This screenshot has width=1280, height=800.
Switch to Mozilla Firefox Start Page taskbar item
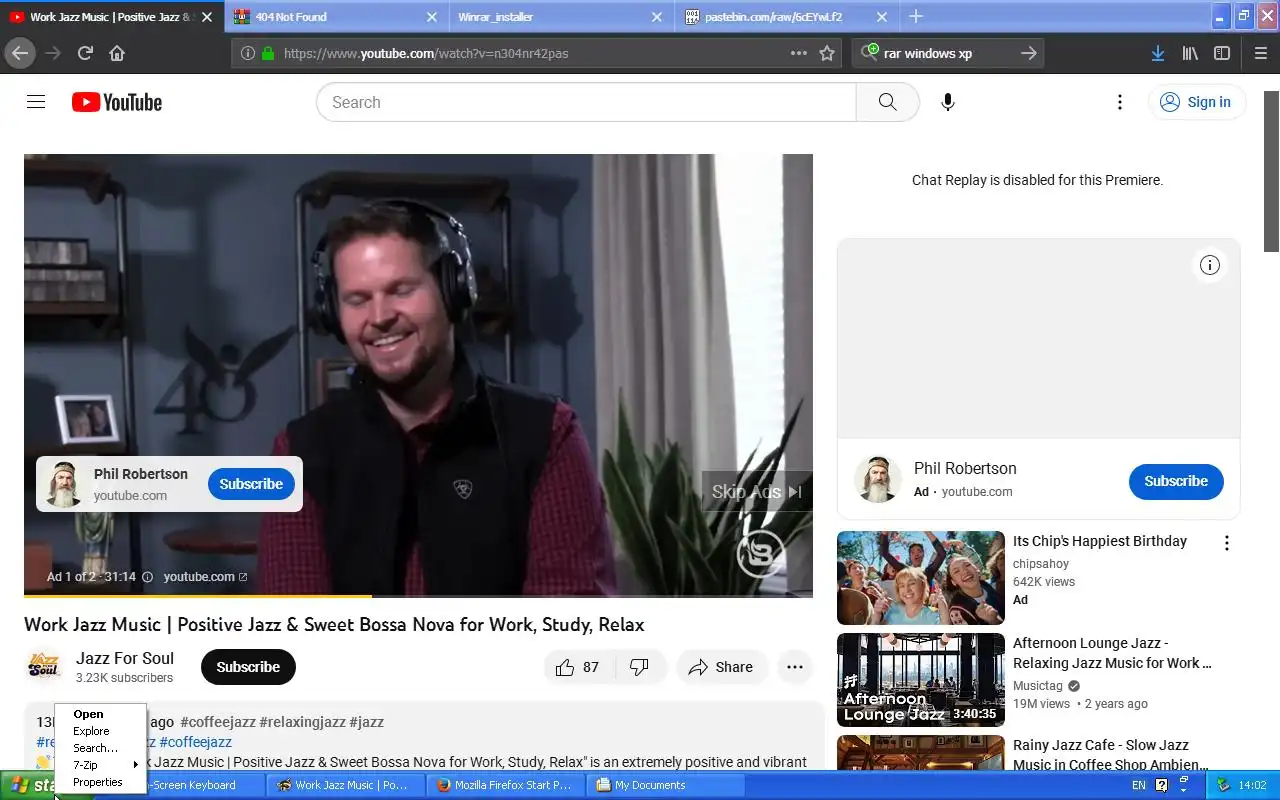point(507,785)
